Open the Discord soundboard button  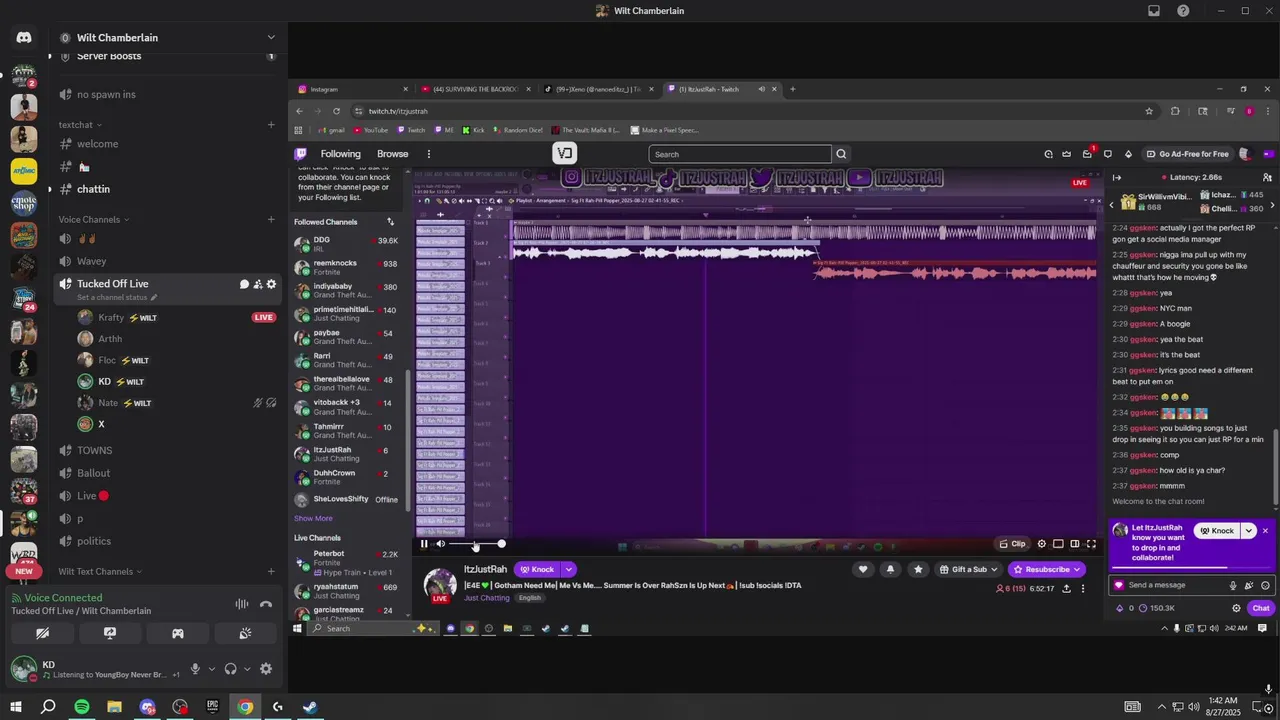(246, 633)
